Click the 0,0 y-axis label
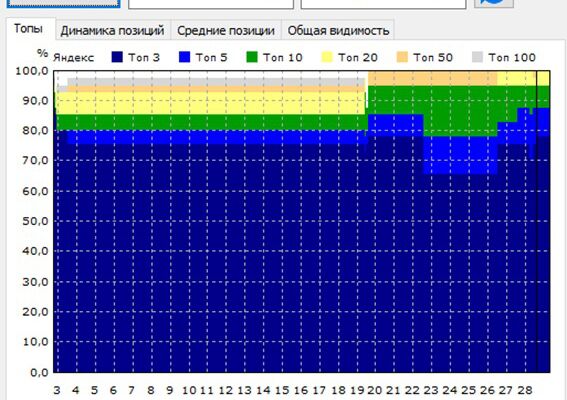 coord(39,372)
